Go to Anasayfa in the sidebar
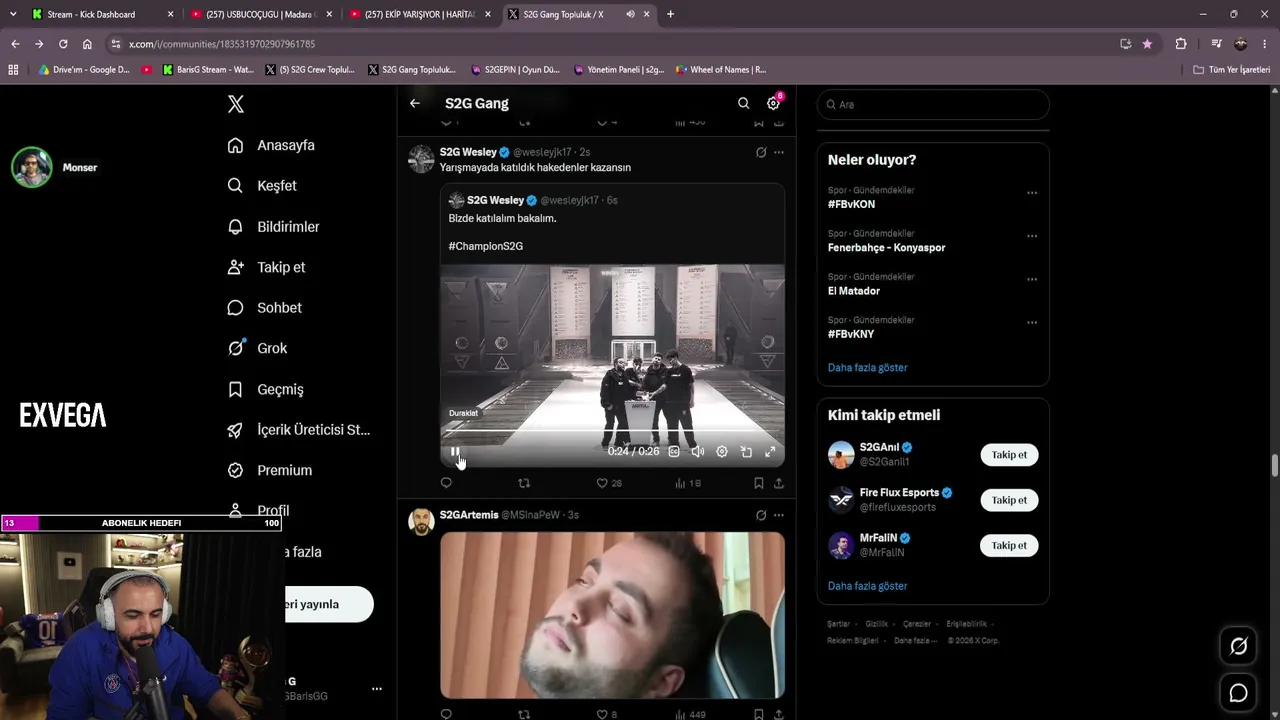1280x720 pixels. pyautogui.click(x=271, y=145)
